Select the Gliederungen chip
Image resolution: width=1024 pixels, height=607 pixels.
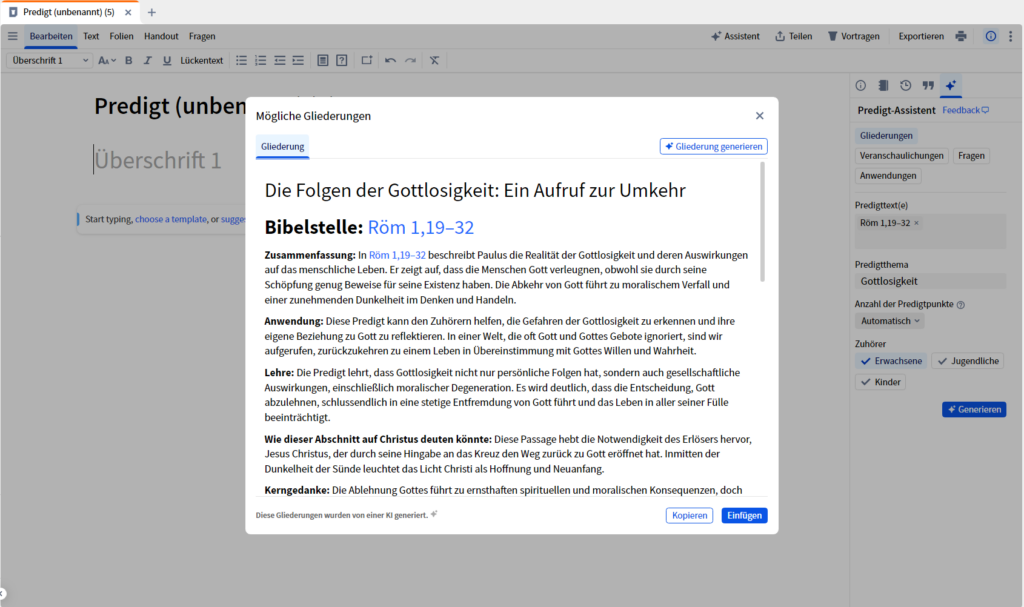point(886,135)
